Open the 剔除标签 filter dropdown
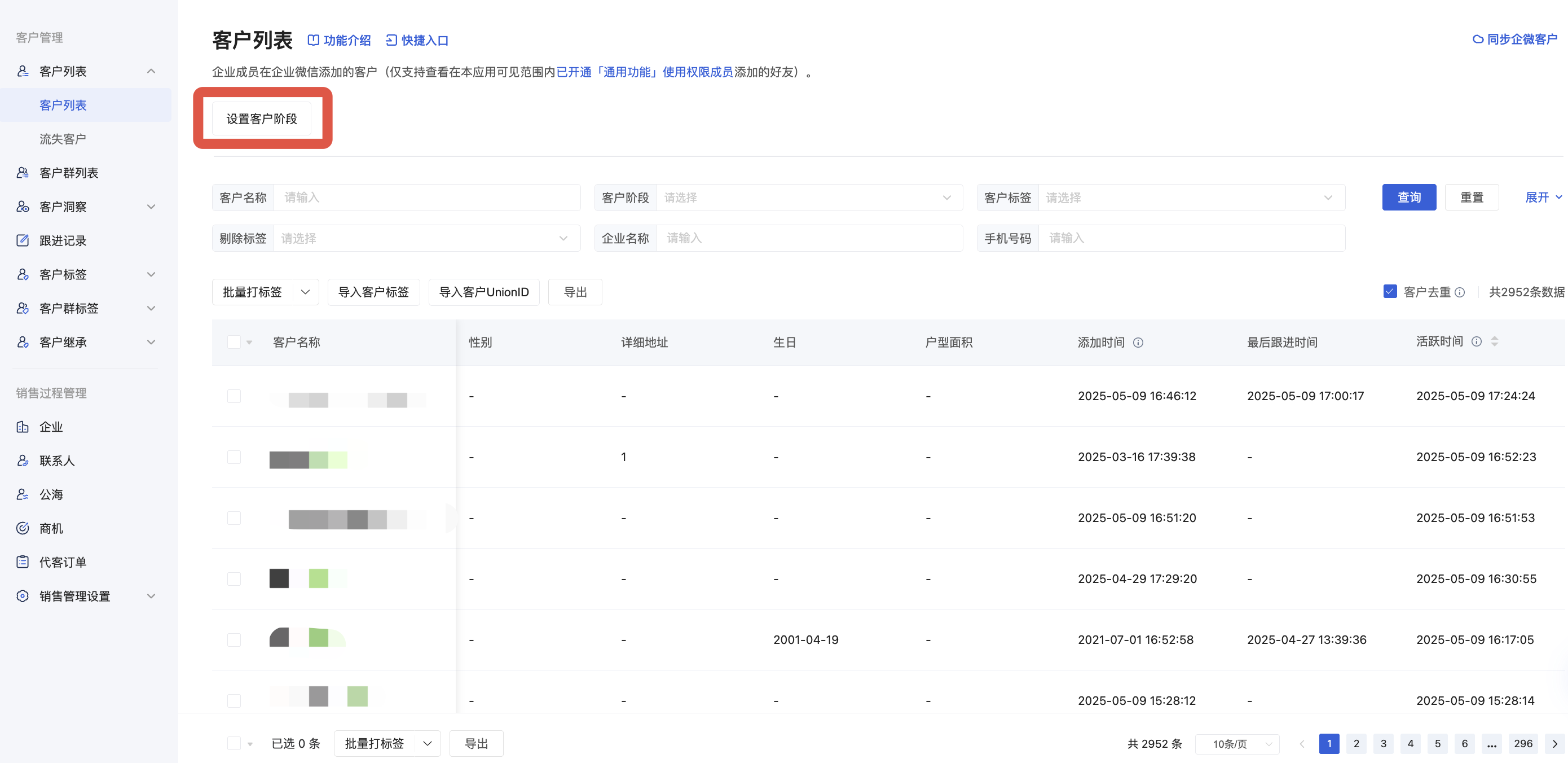The image size is (1568, 763). (x=428, y=238)
